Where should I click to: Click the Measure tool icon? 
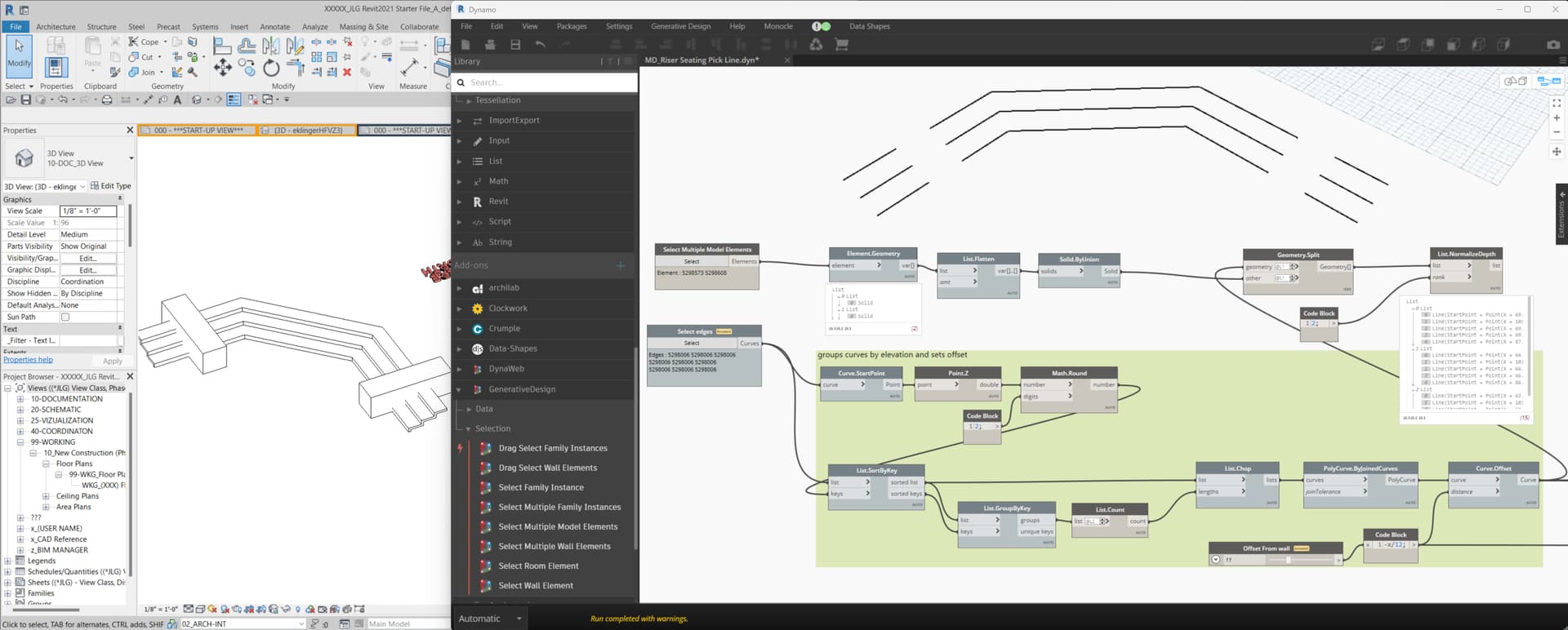(411, 66)
